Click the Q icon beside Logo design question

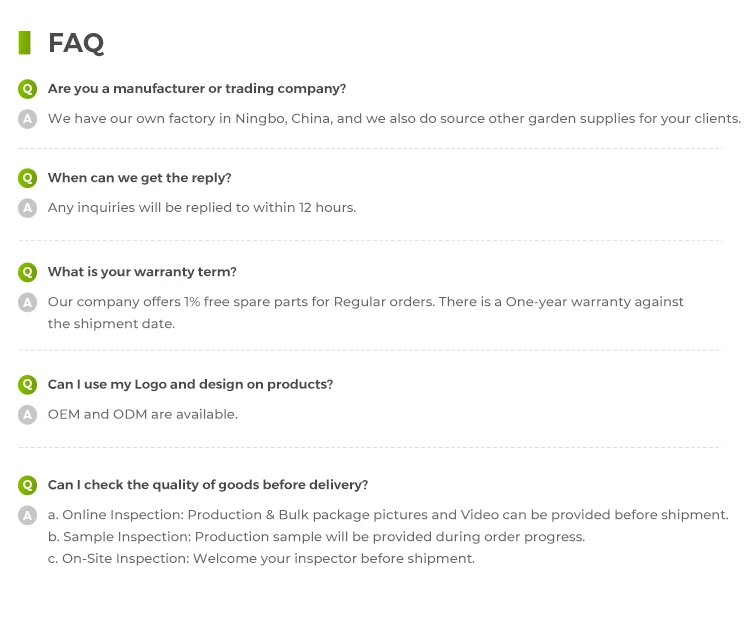(x=27, y=384)
